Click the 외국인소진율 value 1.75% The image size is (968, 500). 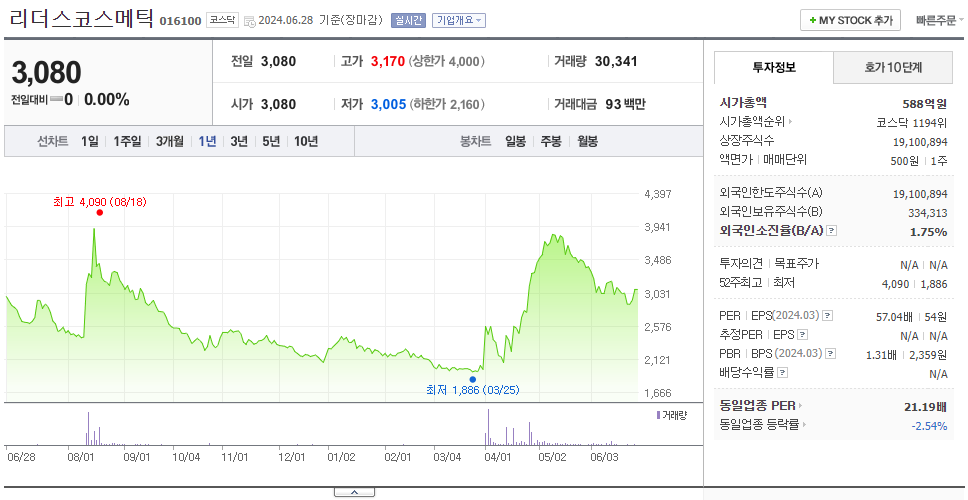(x=928, y=232)
